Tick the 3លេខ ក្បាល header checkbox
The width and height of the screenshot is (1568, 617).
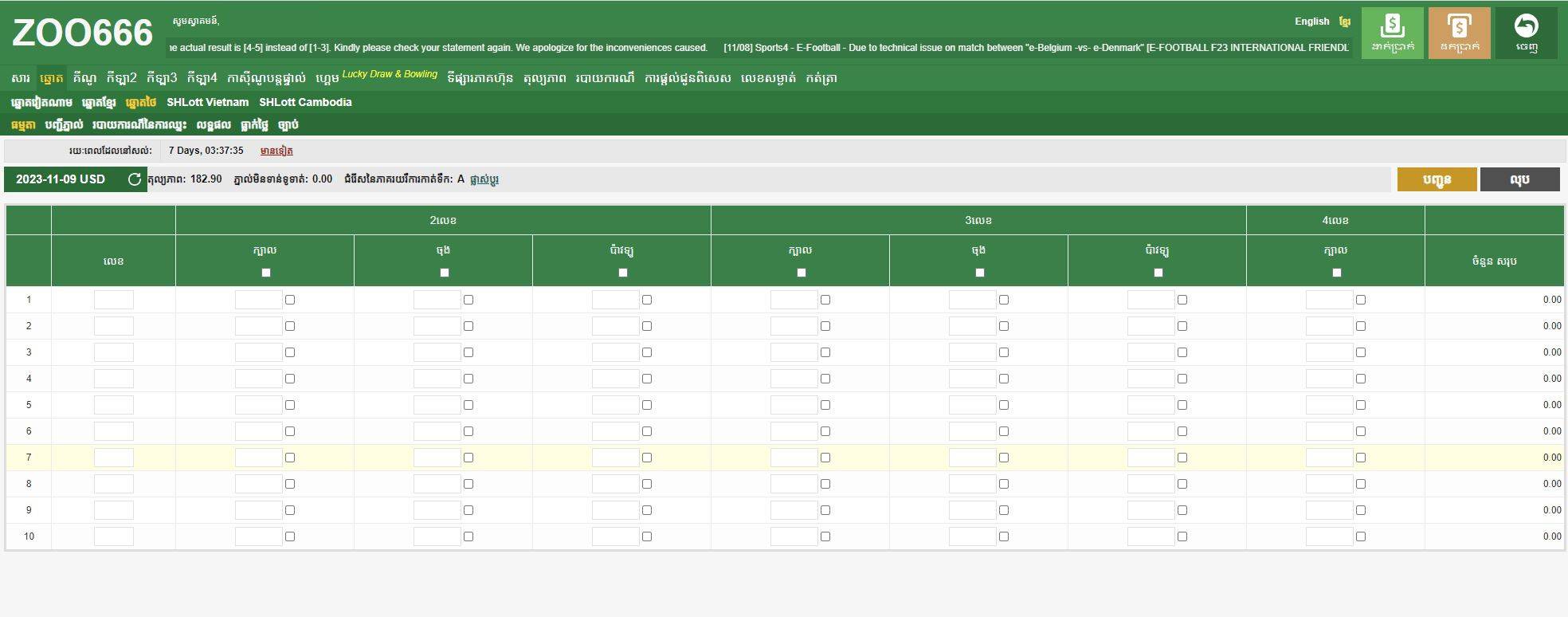click(x=802, y=273)
